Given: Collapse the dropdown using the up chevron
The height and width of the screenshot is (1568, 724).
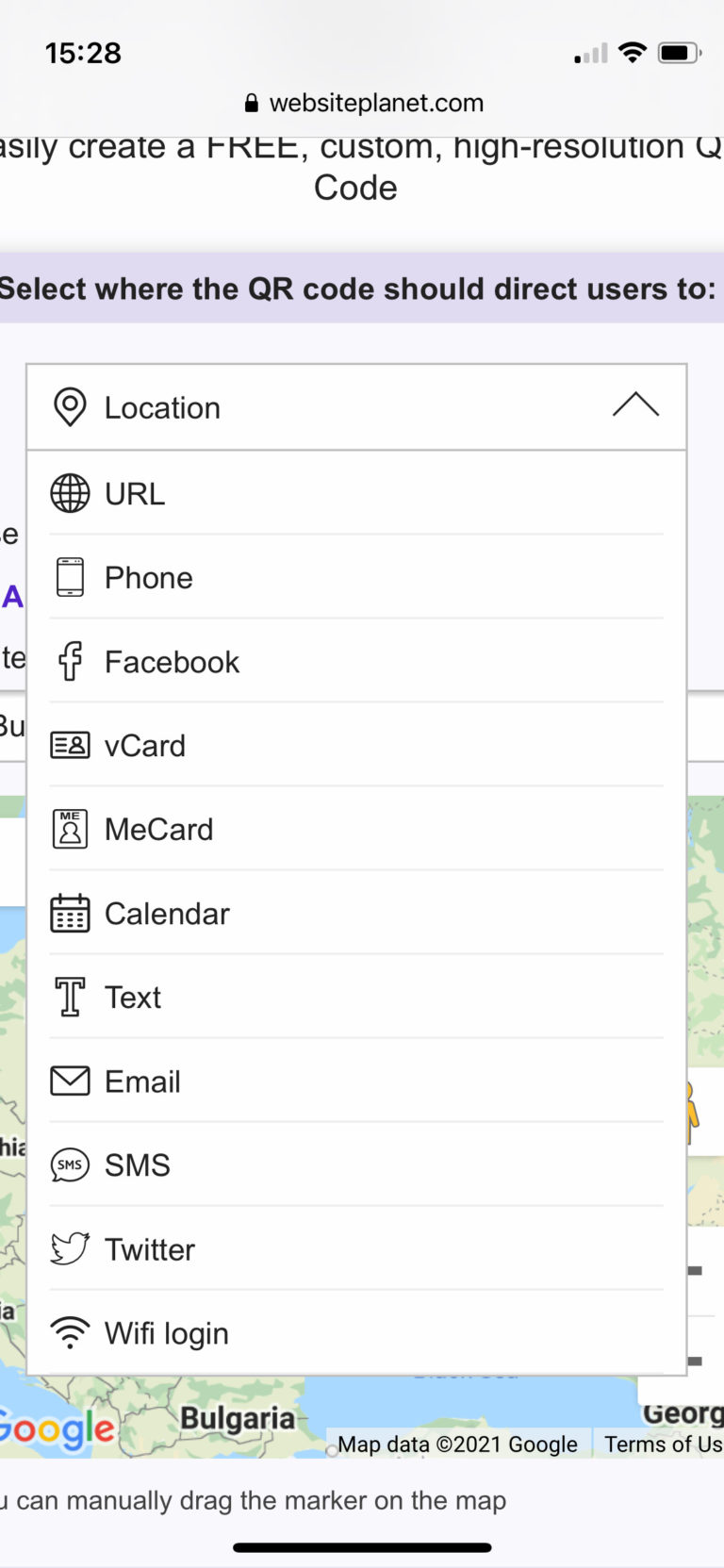Looking at the screenshot, I should coord(635,406).
